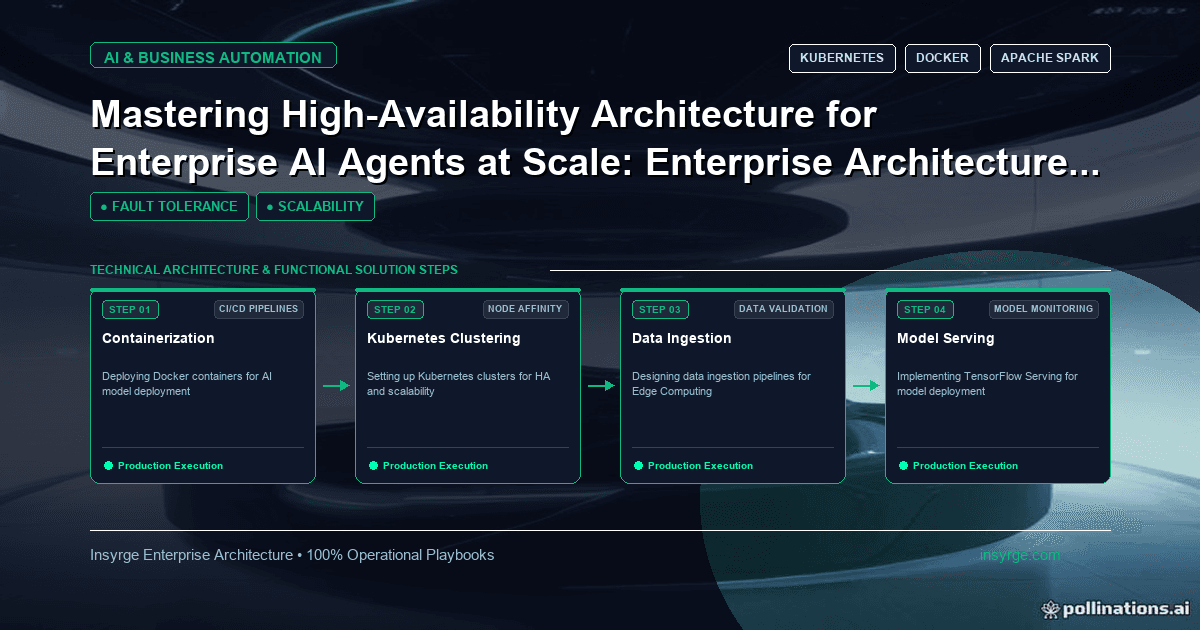Screen dimensions: 1200x630
Task: Click the status dot in the Containerization card
Action: (108, 465)
